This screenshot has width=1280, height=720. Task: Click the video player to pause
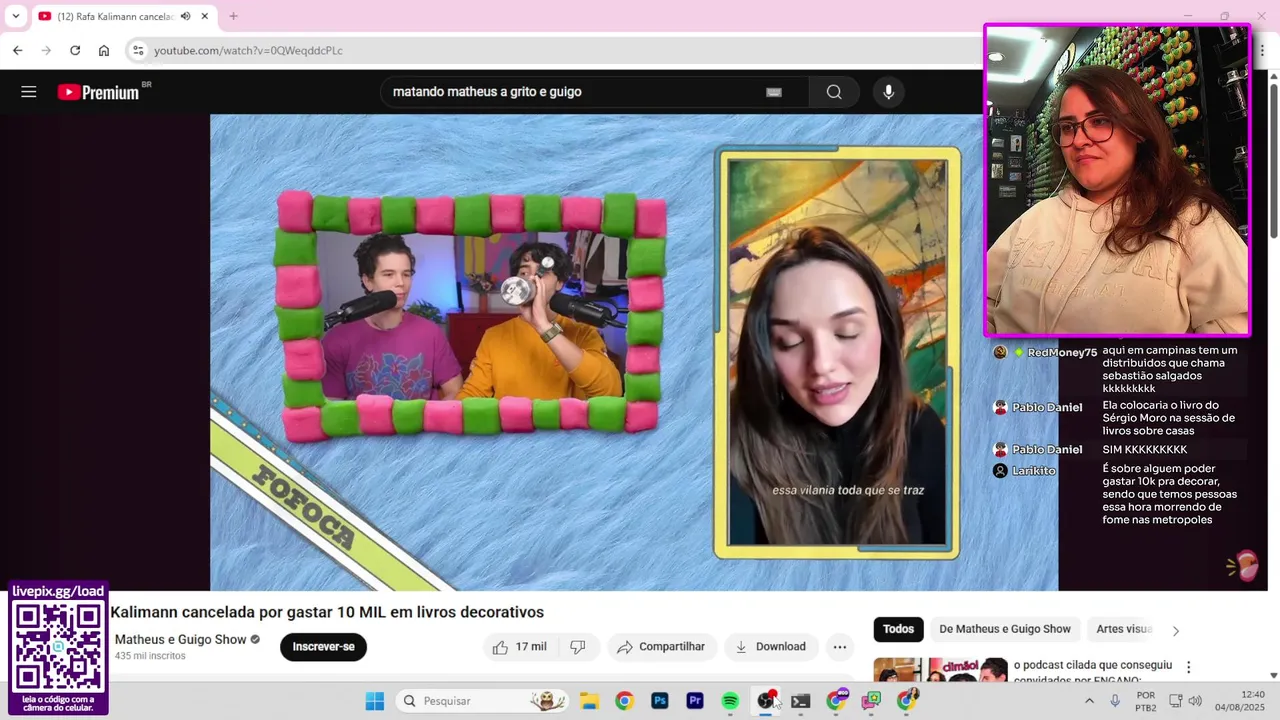point(634,352)
